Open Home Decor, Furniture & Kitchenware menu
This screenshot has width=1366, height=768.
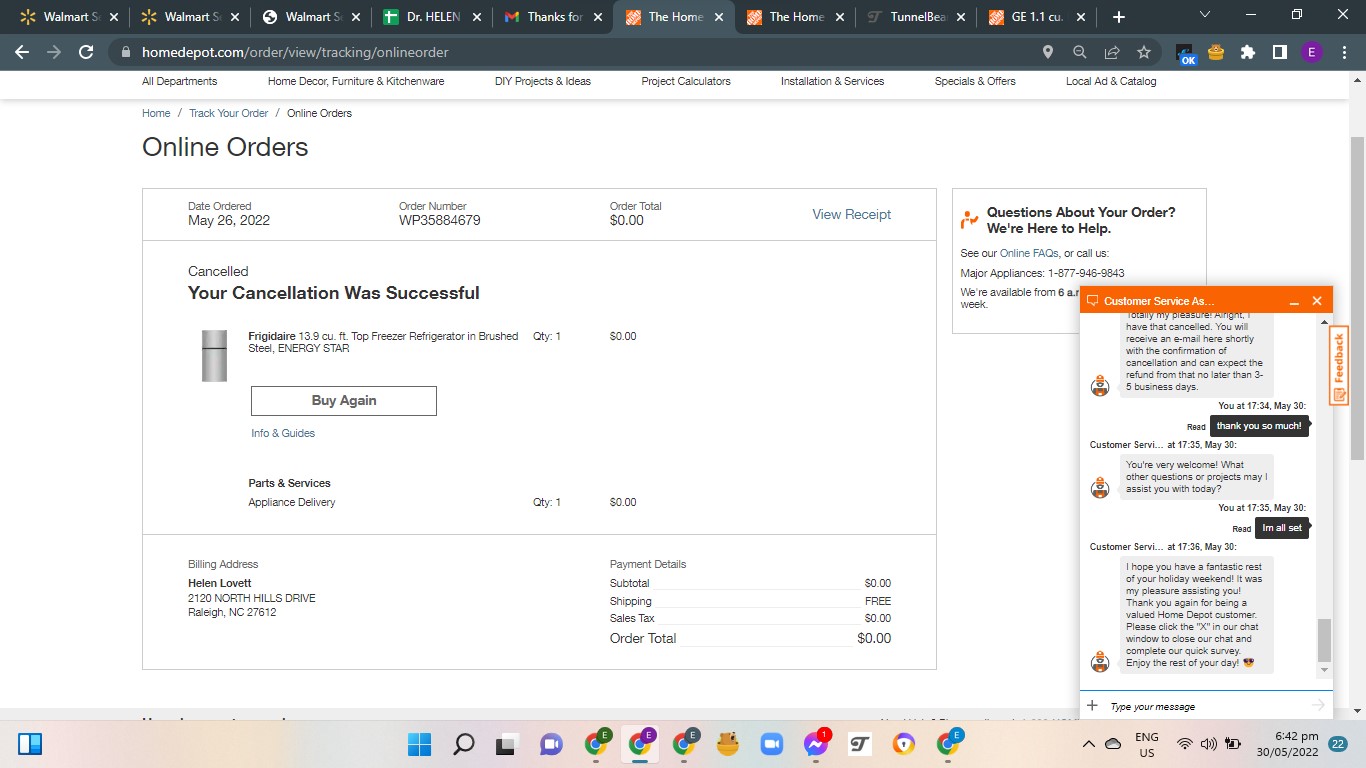(356, 81)
